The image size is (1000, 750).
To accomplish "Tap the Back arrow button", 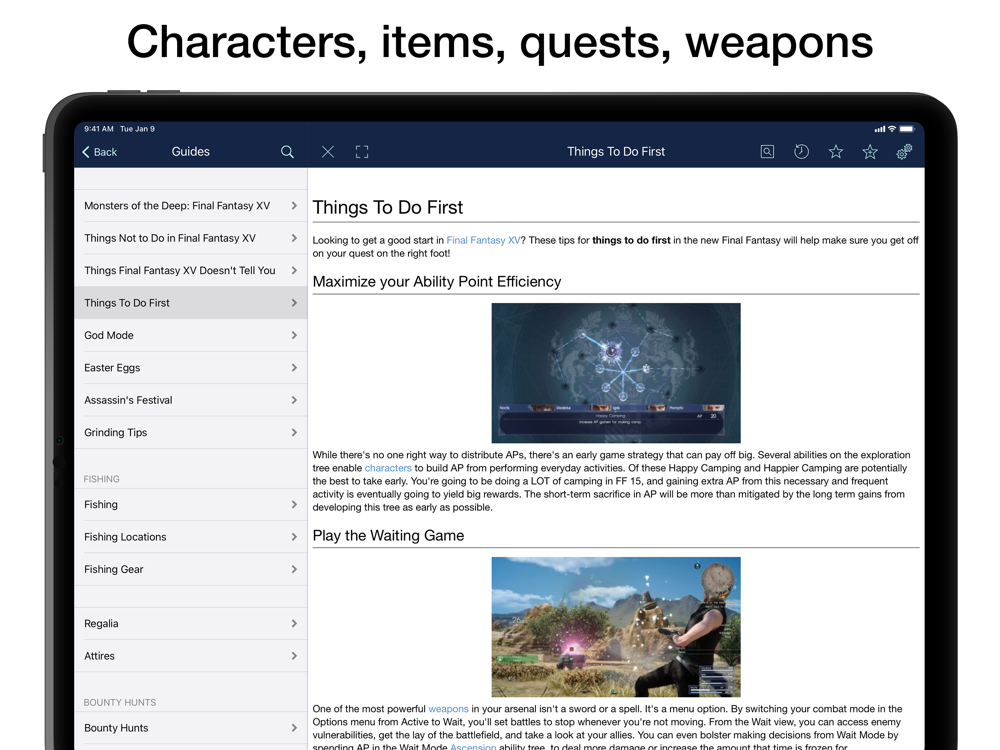I will 99,152.
